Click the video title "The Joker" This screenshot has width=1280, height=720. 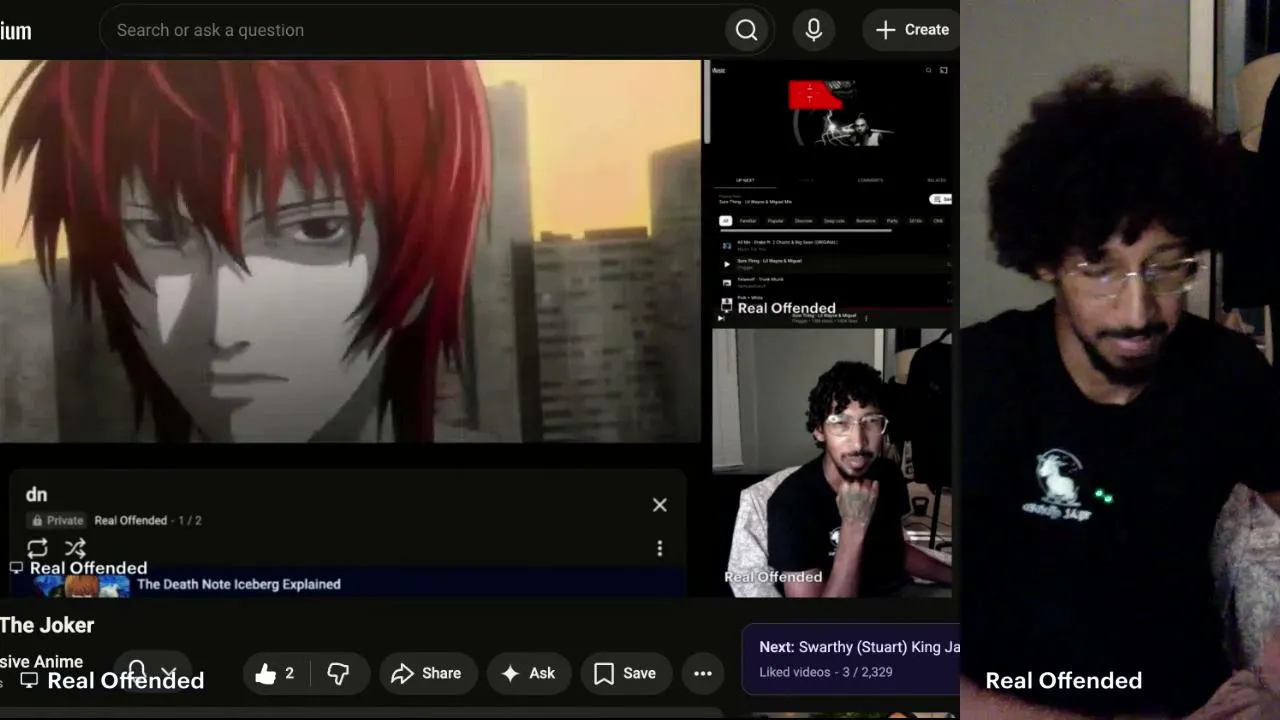click(x=47, y=625)
